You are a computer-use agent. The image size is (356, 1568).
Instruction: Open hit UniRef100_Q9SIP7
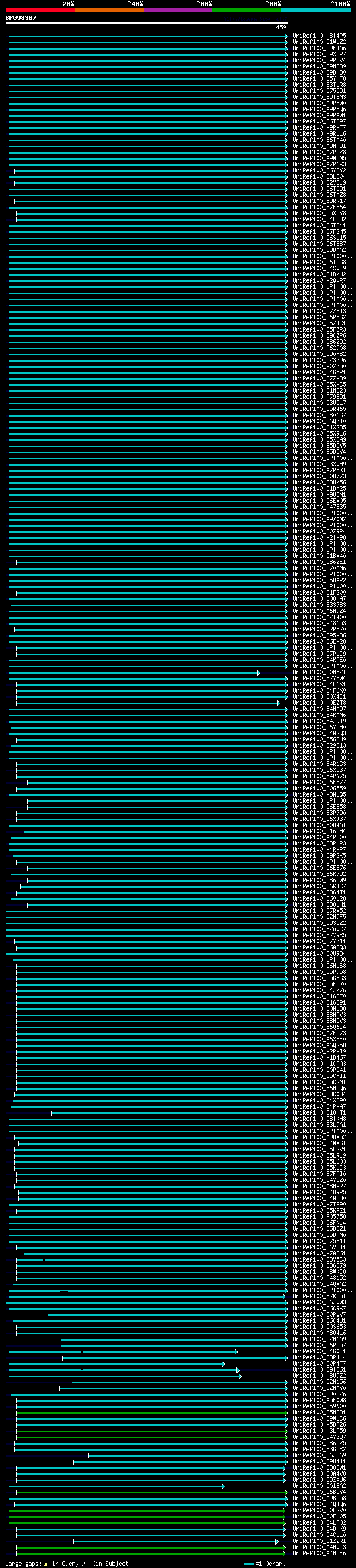319,54
